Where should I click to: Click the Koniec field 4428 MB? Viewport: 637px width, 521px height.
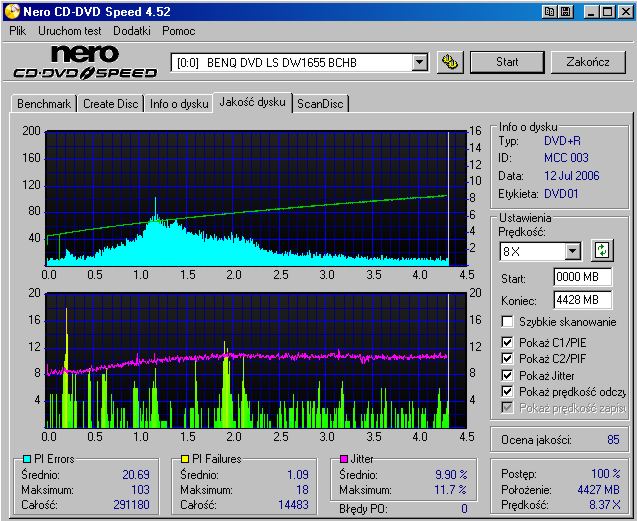[x=583, y=300]
